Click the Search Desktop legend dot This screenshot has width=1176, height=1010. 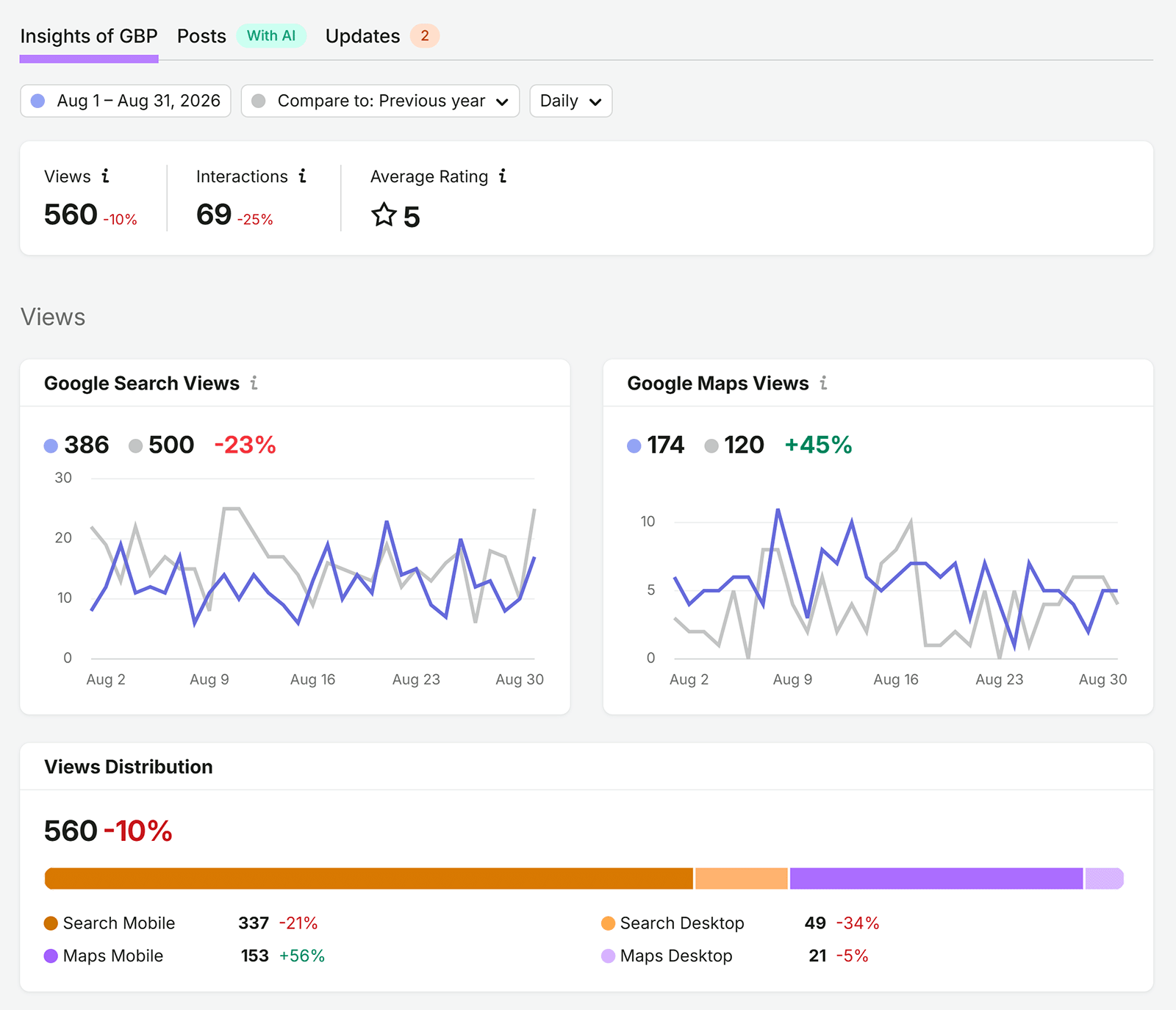click(x=608, y=923)
